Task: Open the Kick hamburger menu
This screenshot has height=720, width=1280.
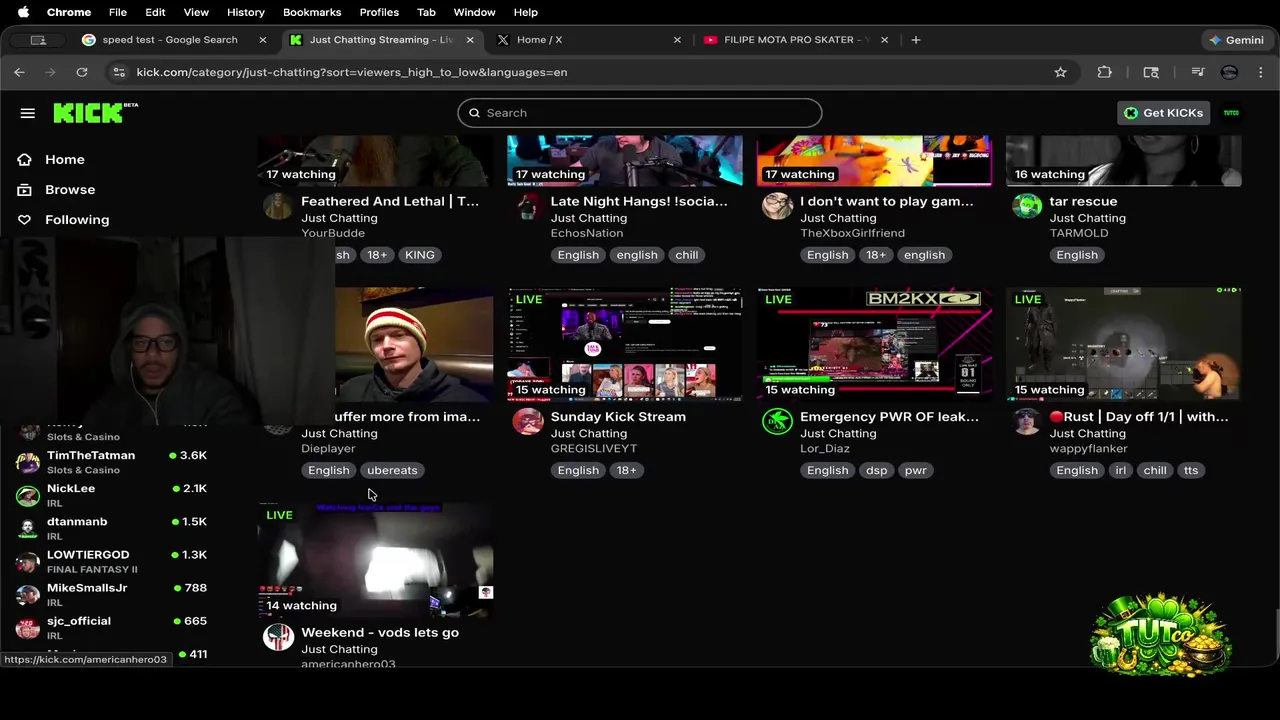Action: tap(27, 113)
